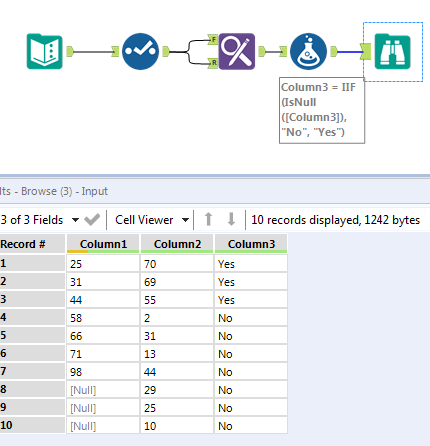Click Column2 cell with value 70
The height and width of the screenshot is (446, 430).
(x=177, y=264)
